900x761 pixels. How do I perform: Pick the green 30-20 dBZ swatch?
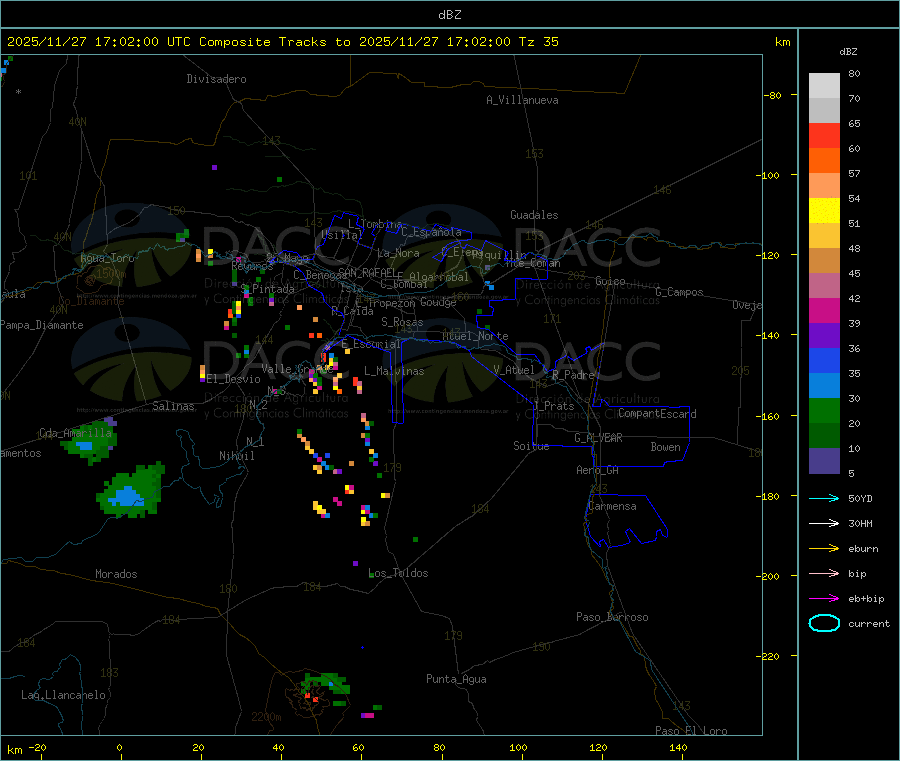click(824, 410)
